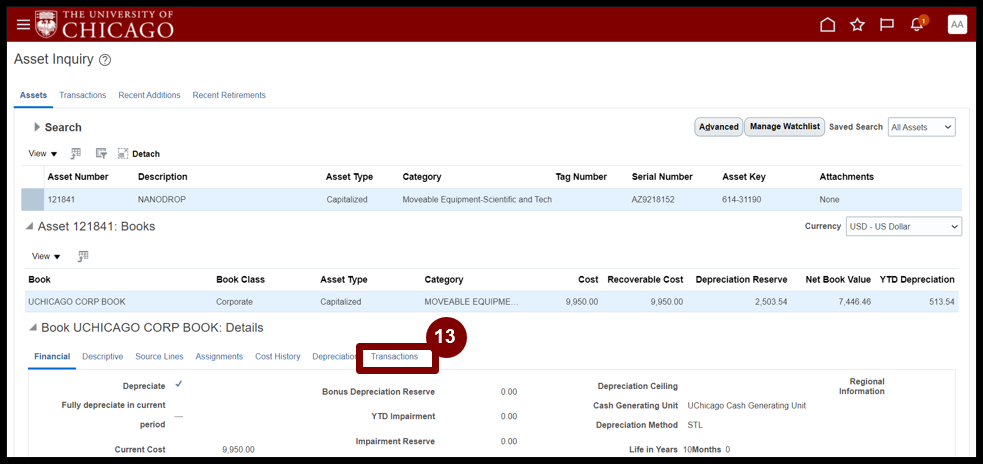This screenshot has height=464, width=983.
Task: Click asset number 121841 cell
Action: tap(60, 199)
